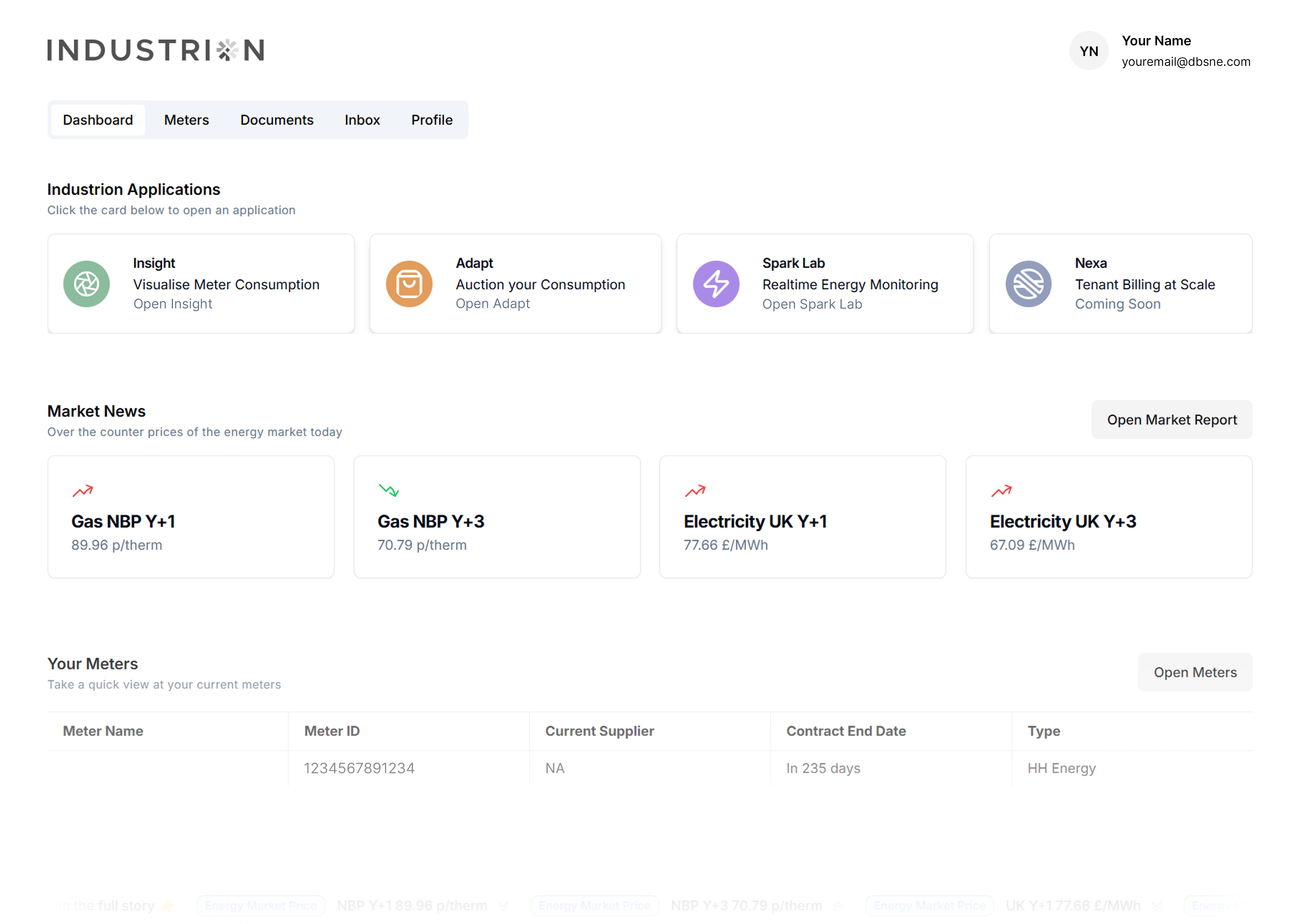Follow the Open Spark Lab link
Screen dimensions: 1306x924
[x=812, y=304]
